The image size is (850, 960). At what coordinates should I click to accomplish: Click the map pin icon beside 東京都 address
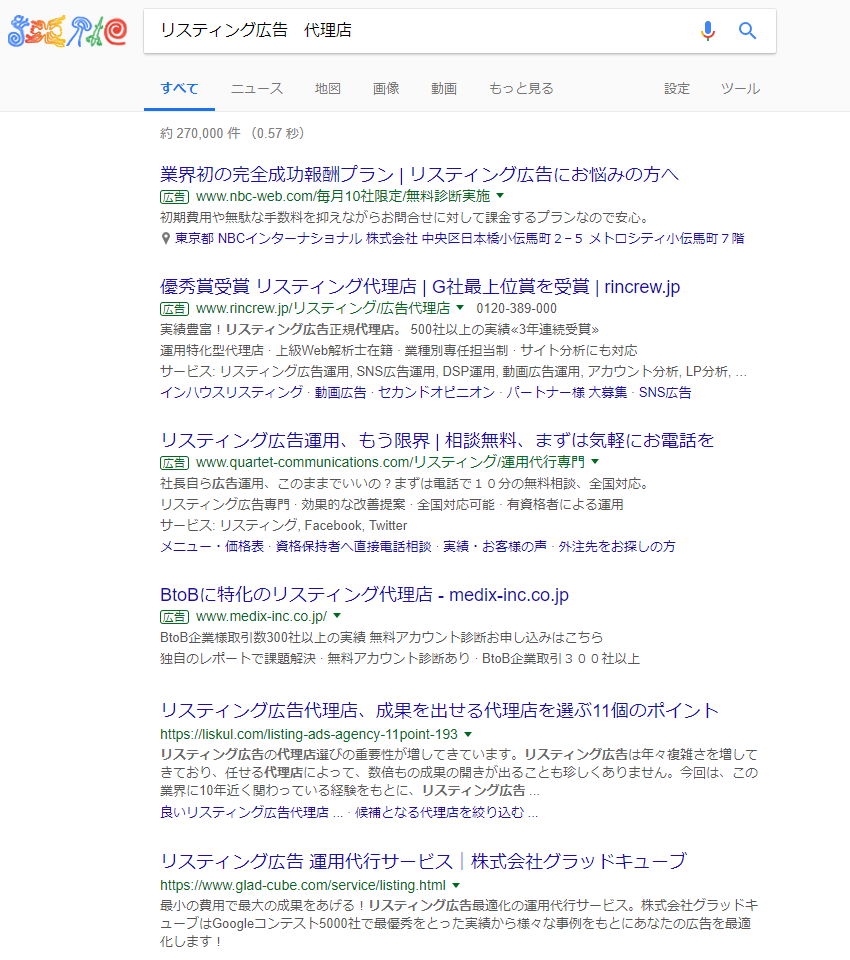click(165, 238)
